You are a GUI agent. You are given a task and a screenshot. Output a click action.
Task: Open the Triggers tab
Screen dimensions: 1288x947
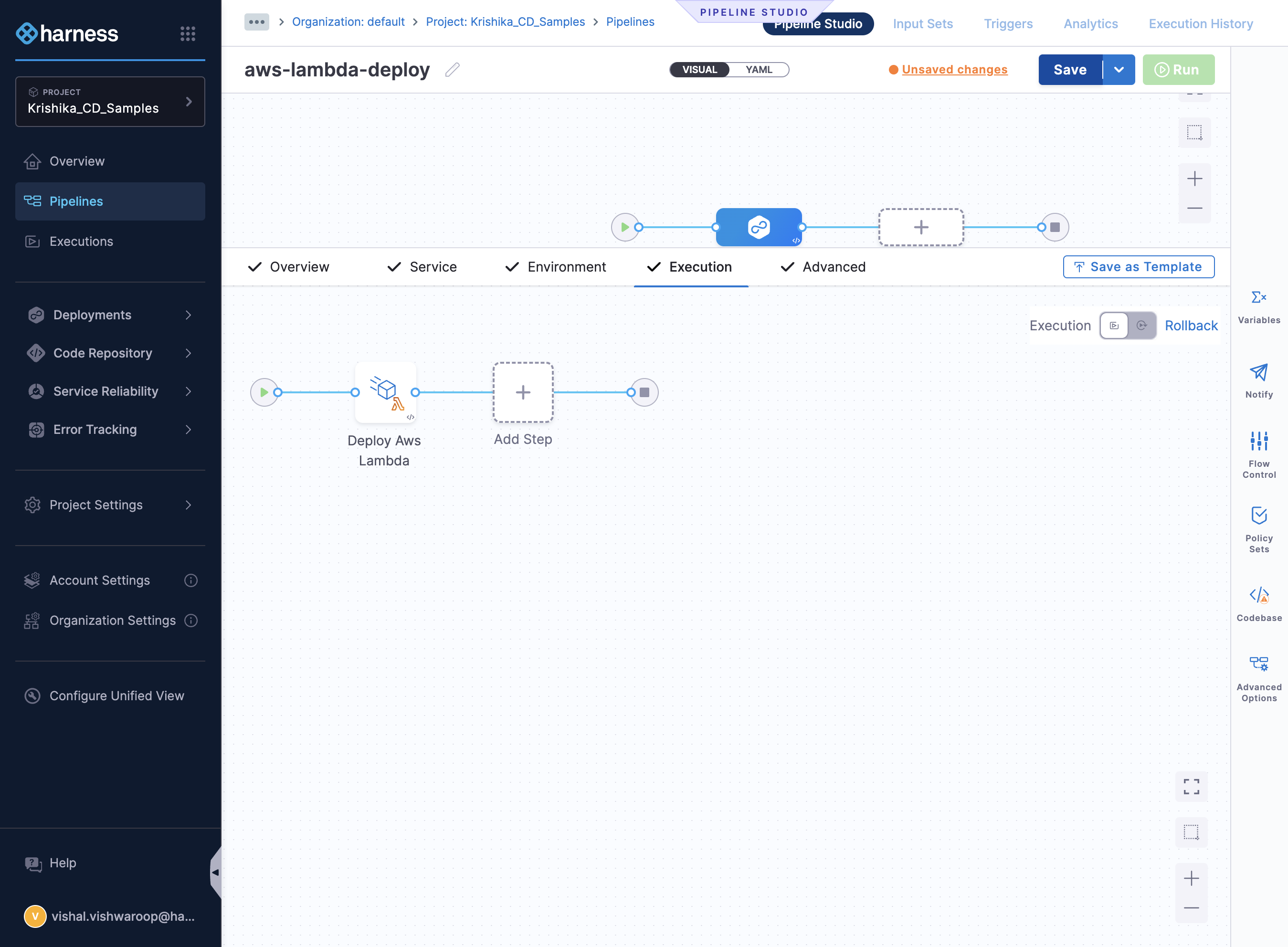pyautogui.click(x=1008, y=23)
